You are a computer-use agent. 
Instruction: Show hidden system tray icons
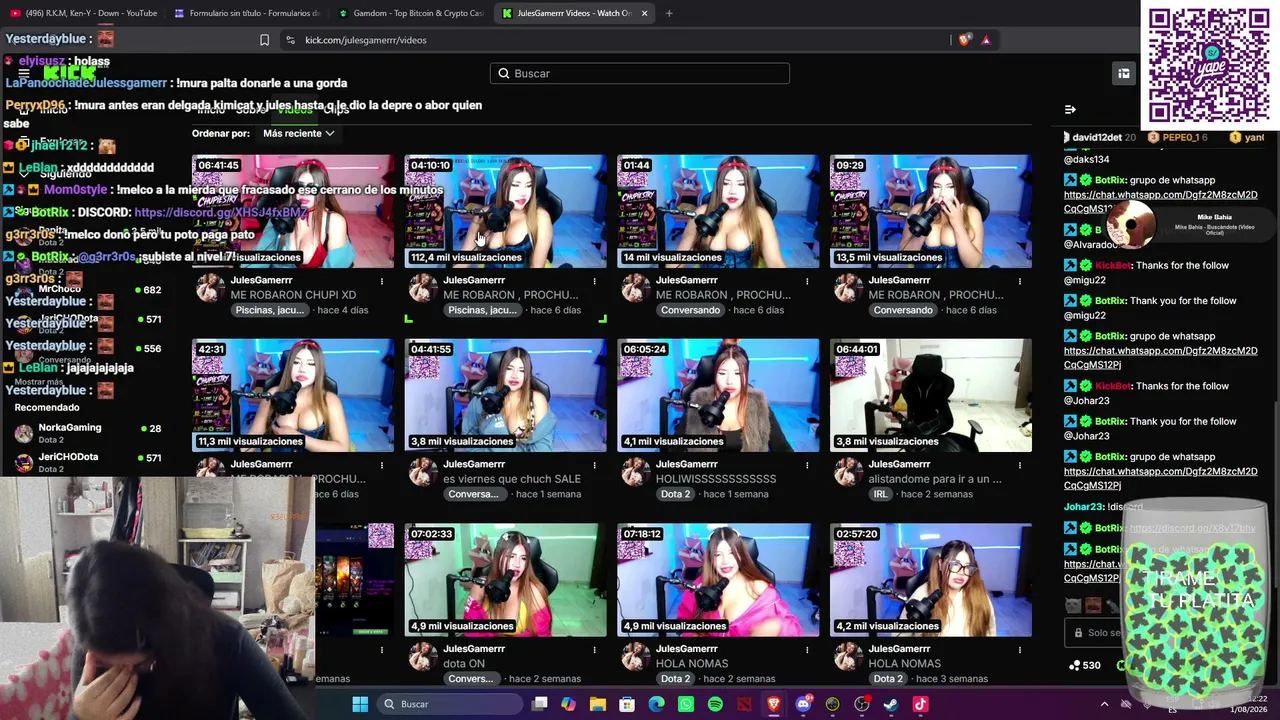point(1104,704)
